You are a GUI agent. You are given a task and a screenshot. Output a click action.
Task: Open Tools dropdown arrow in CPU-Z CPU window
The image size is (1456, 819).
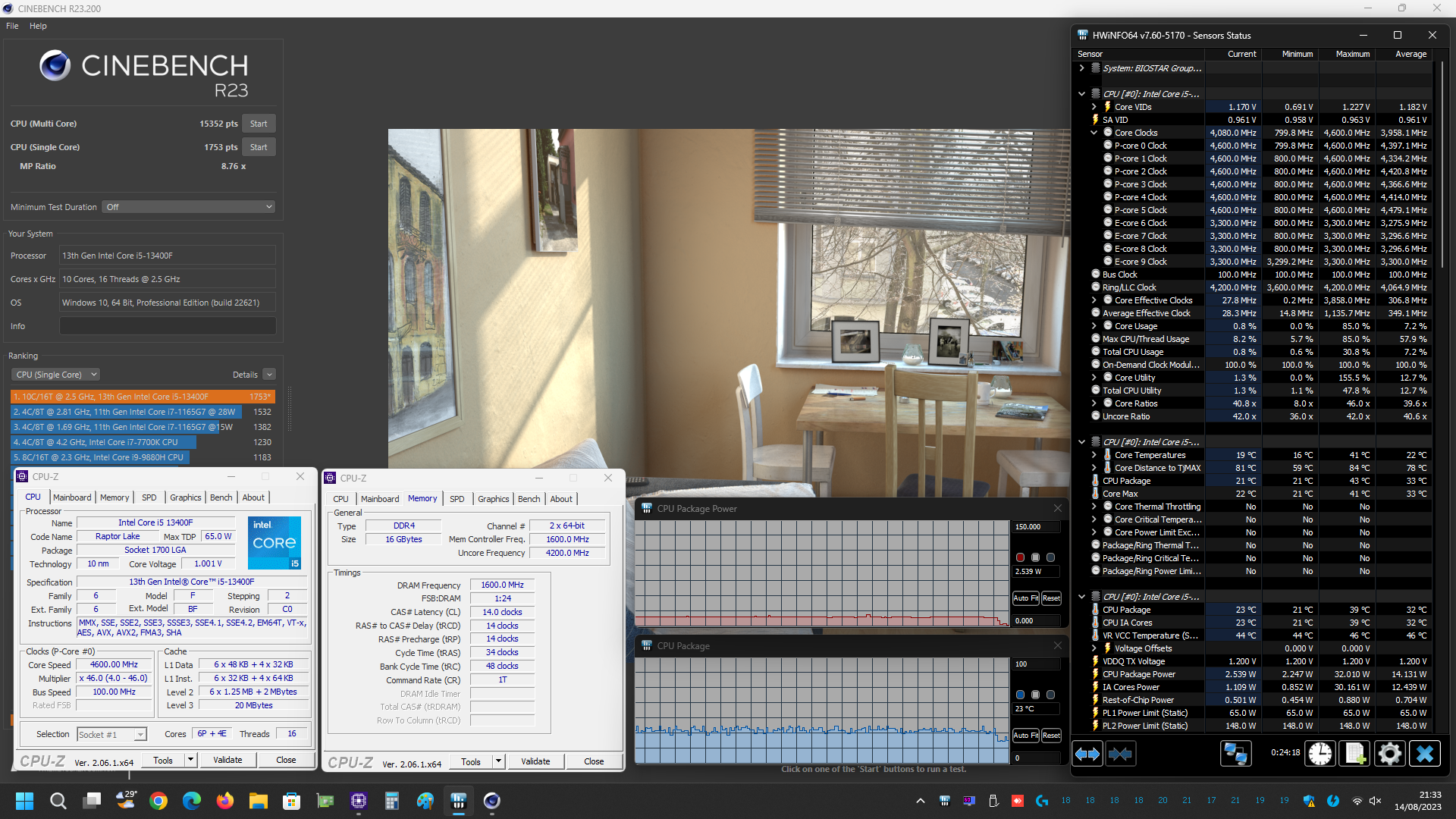coord(190,760)
